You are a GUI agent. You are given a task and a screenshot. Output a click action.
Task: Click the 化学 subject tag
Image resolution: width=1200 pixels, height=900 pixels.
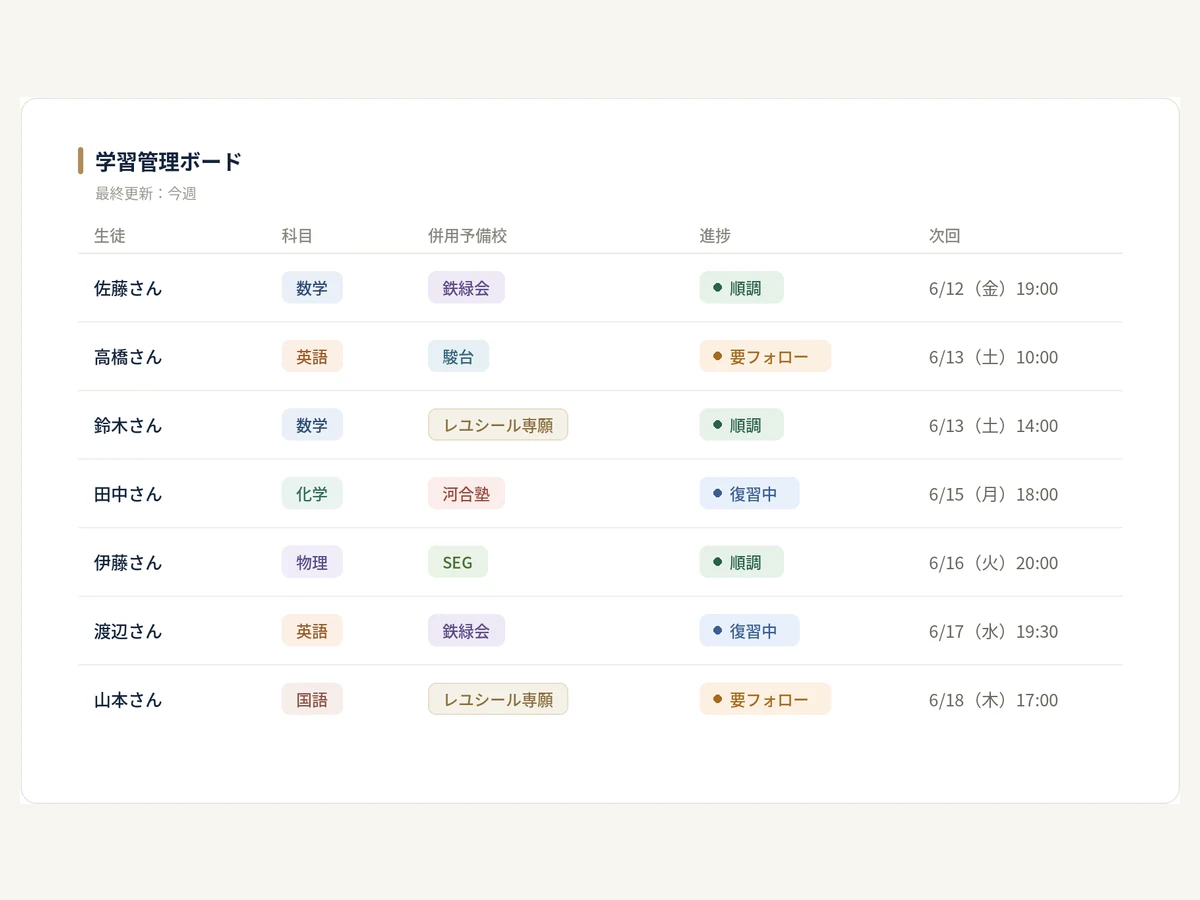click(x=312, y=494)
